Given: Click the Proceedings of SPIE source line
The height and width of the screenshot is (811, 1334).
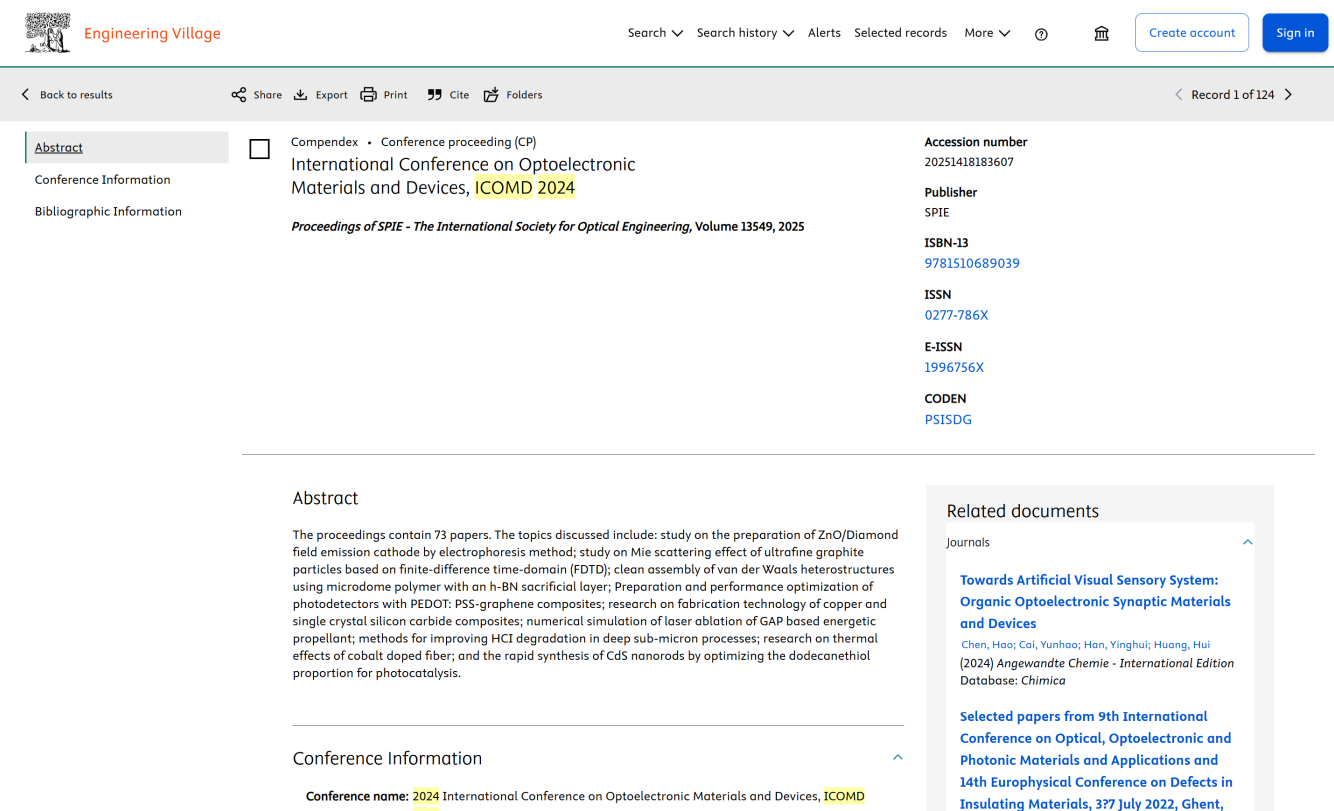Looking at the screenshot, I should pos(548,227).
